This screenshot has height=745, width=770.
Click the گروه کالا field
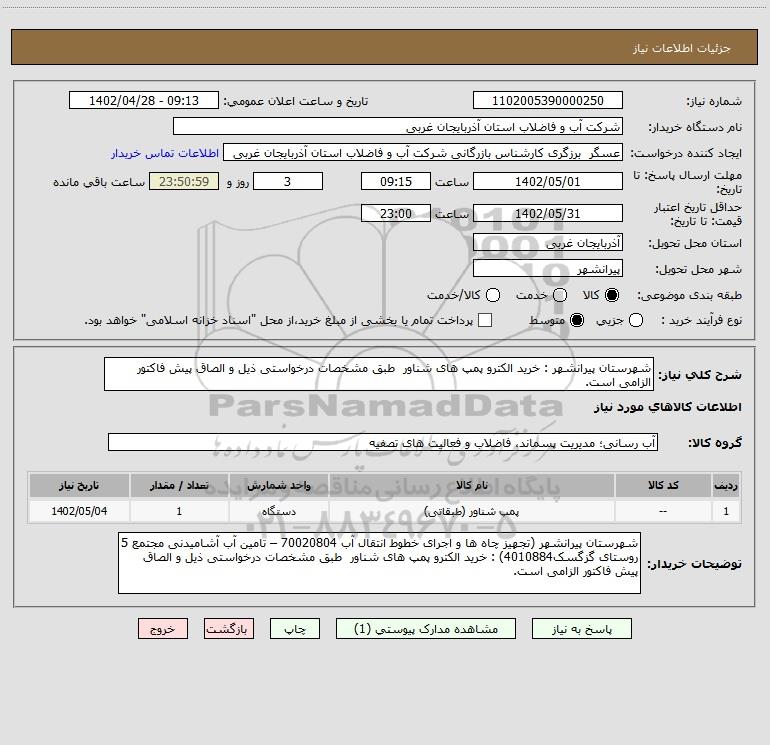tap(383, 442)
